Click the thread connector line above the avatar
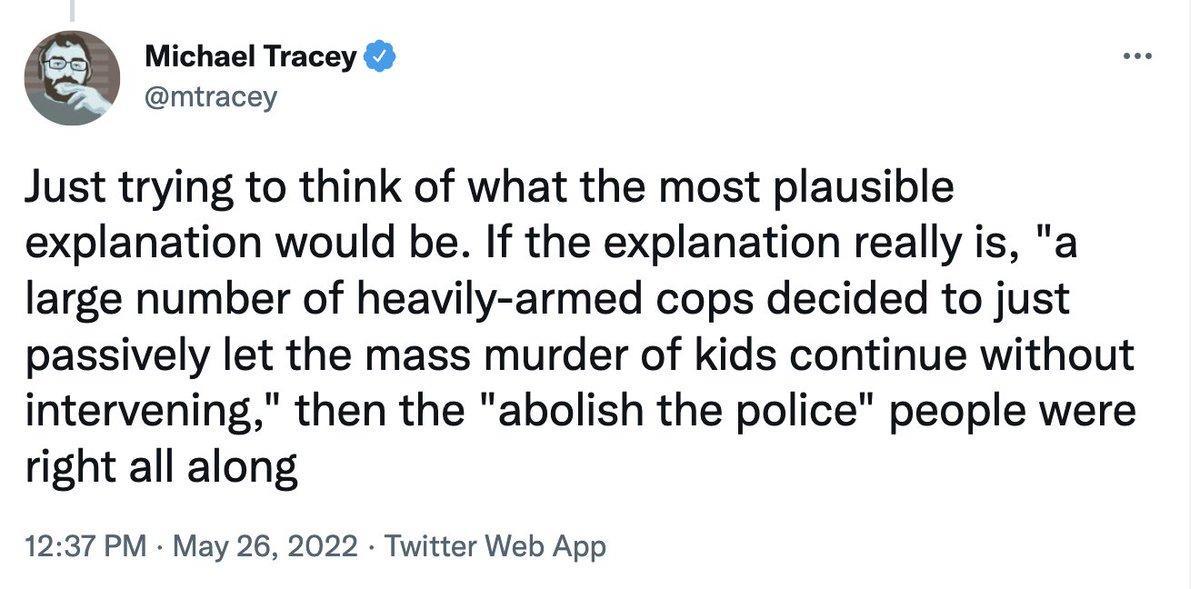 click(70, 8)
